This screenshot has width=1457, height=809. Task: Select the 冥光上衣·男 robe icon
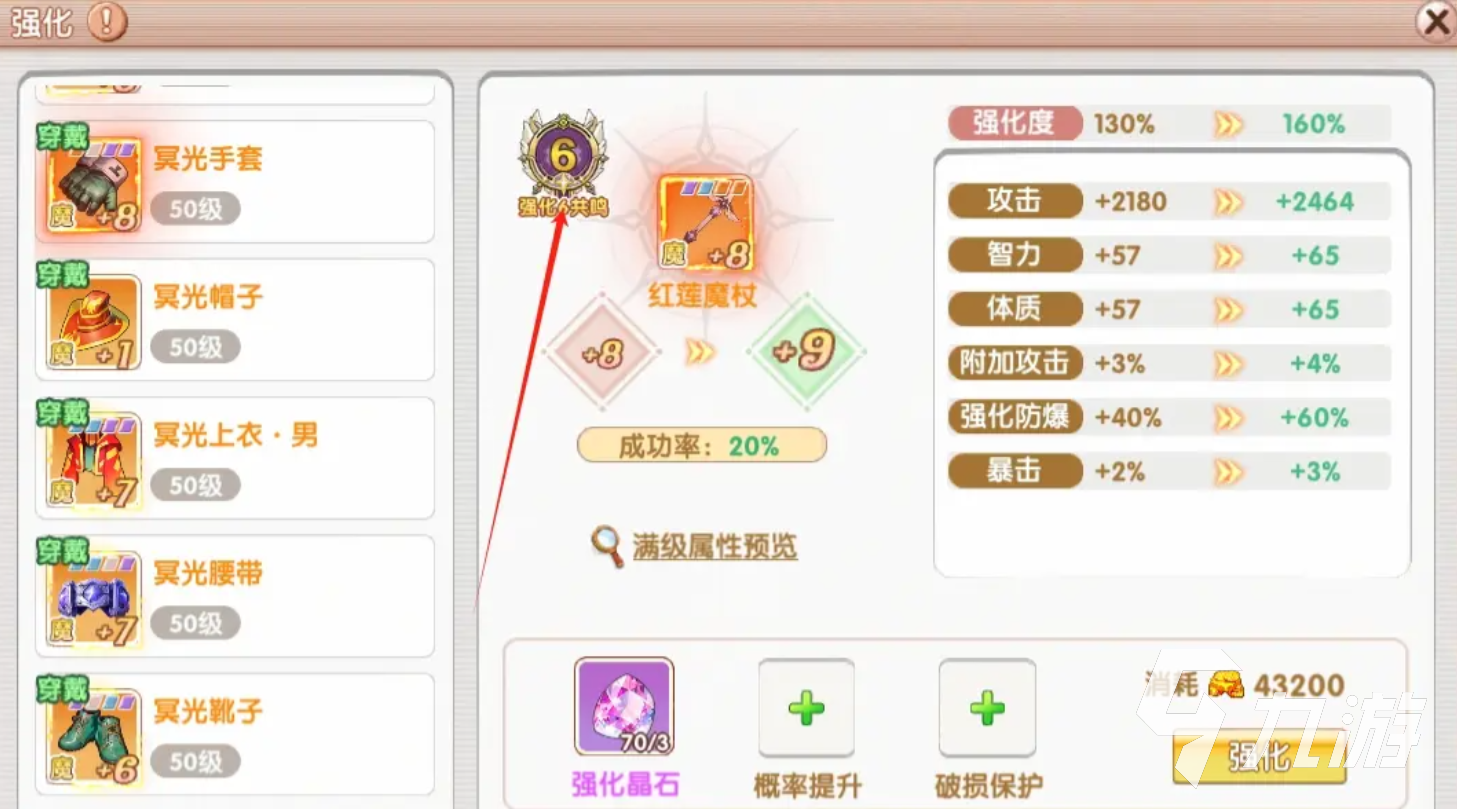pos(94,458)
